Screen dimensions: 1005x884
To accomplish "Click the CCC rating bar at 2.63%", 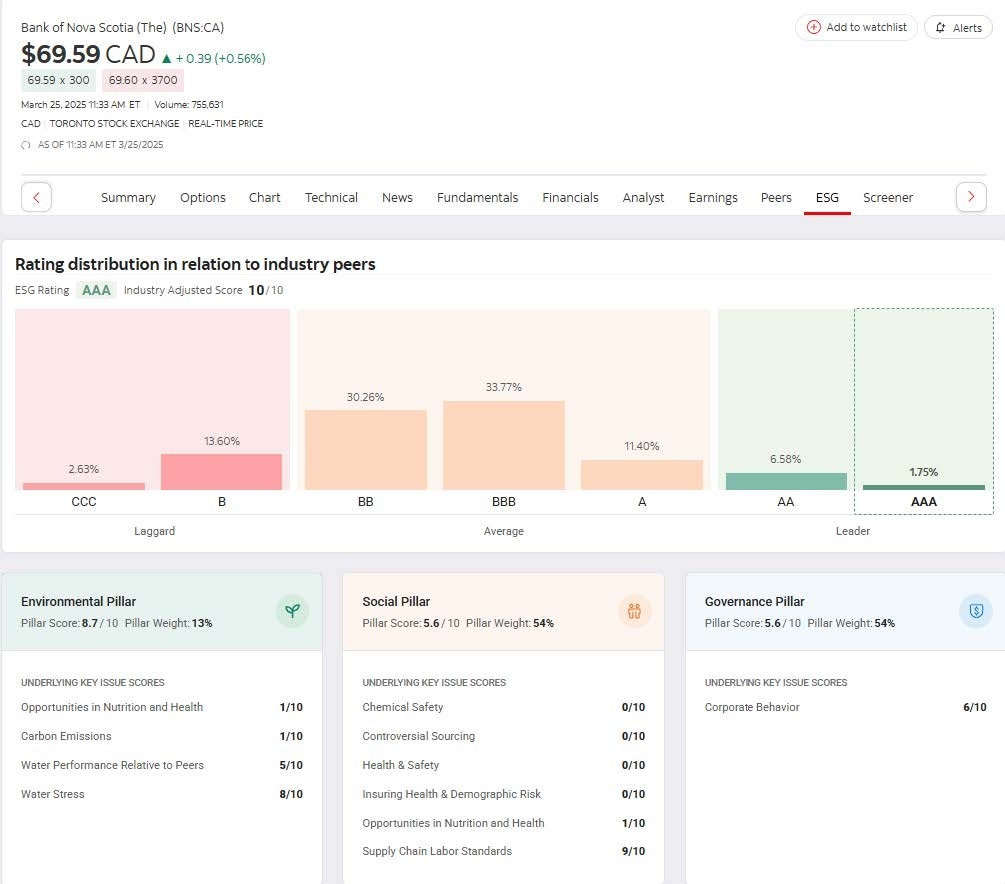I will (83, 486).
